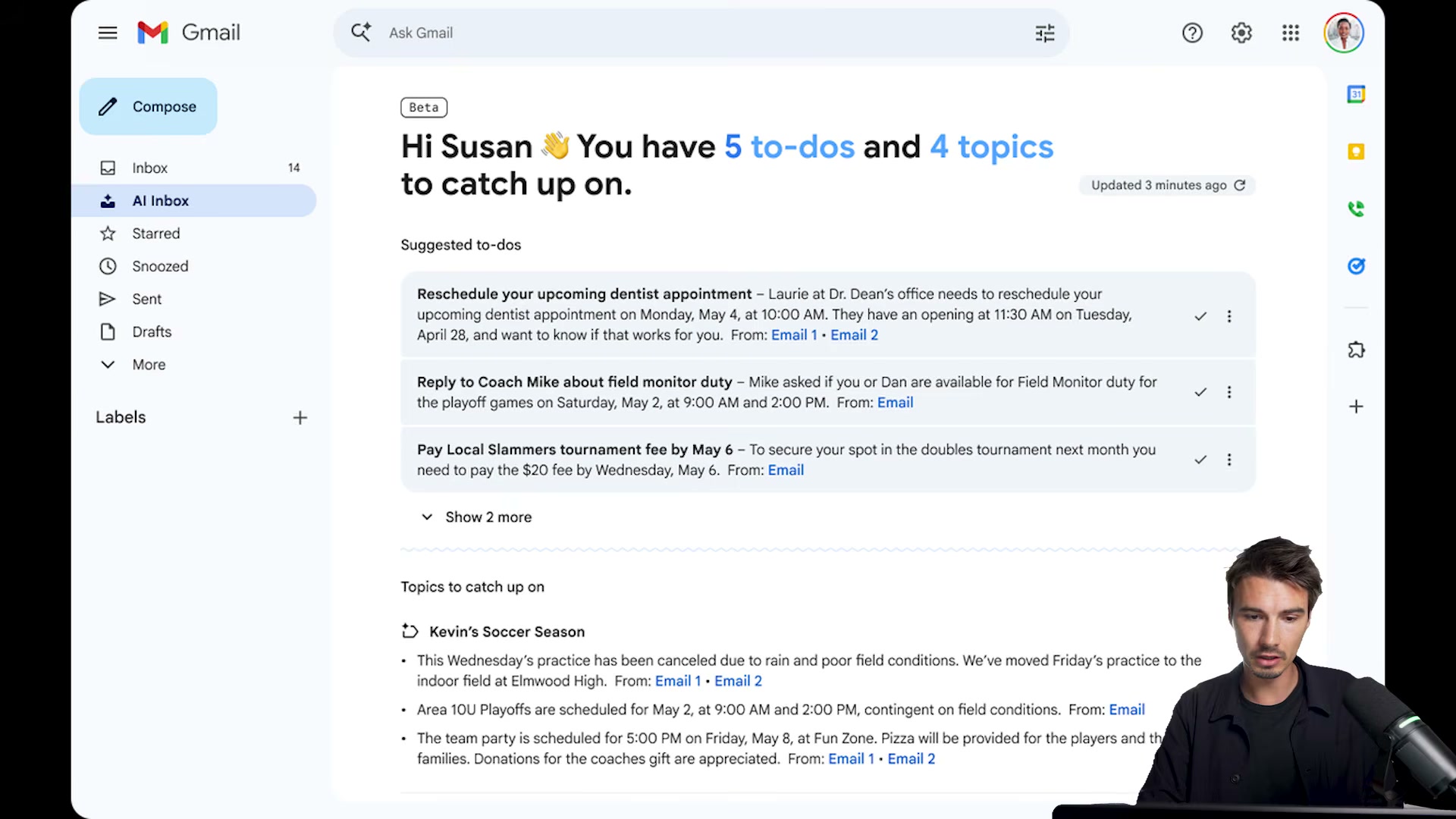
Task: Open the account profile avatar
Action: (x=1344, y=33)
